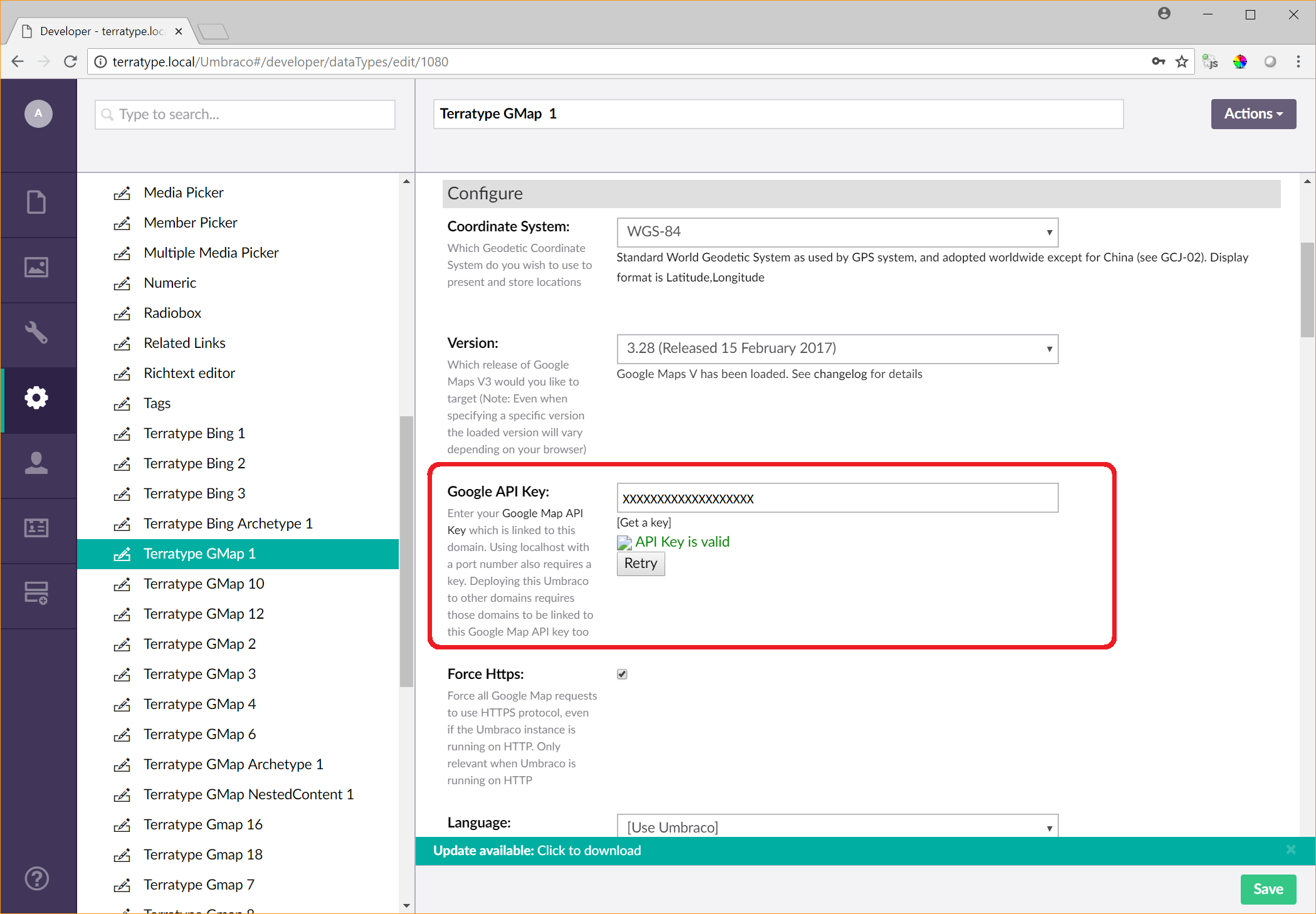Select Terratype GMap 10 data type
Screen dimensions: 1316x914
[204, 584]
